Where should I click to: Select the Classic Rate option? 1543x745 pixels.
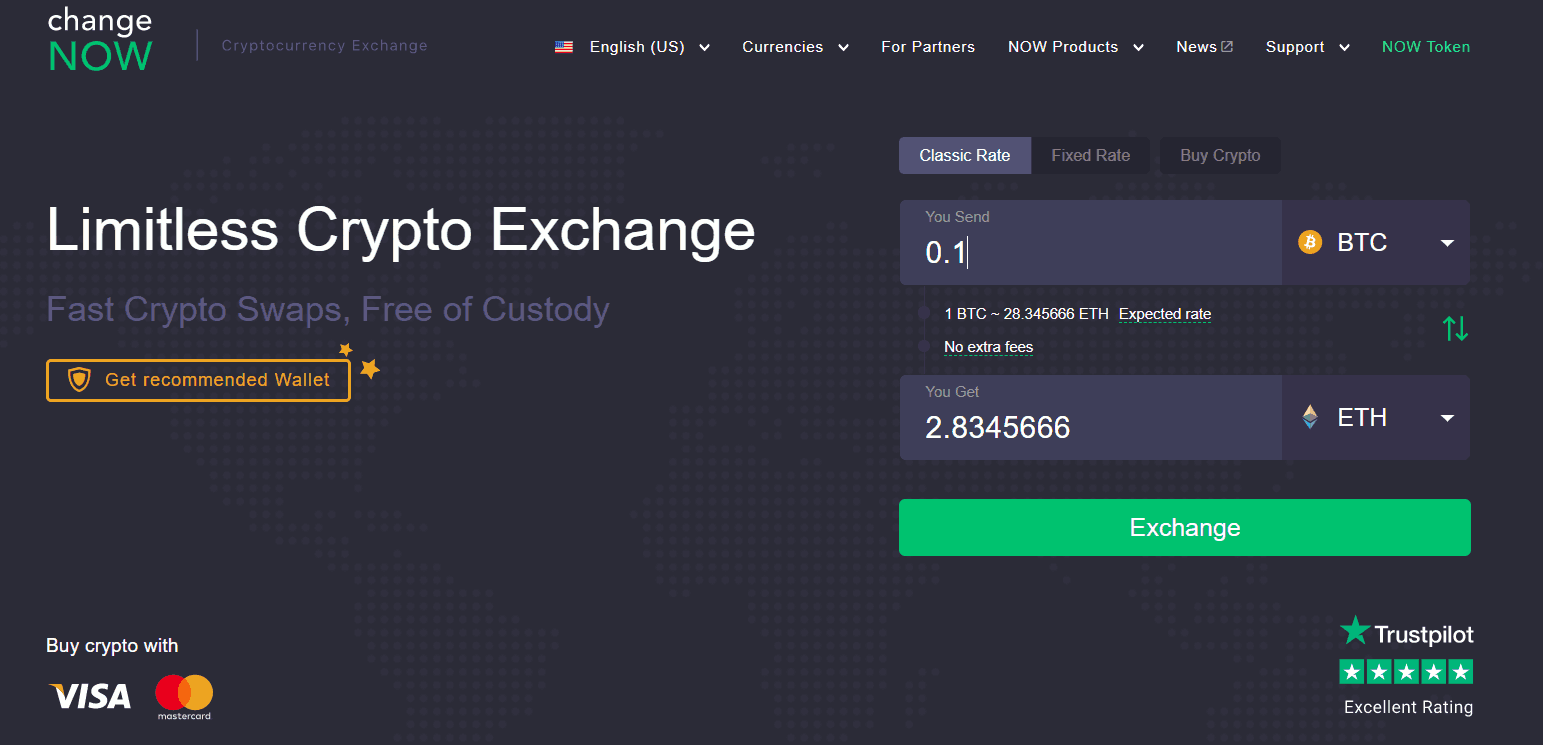pyautogui.click(x=964, y=156)
